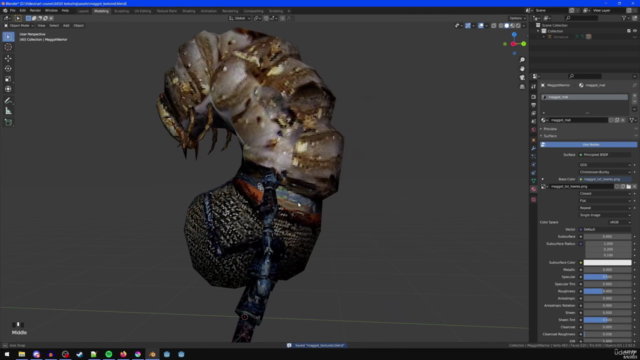Switch to Wireframe viewport shading
This screenshot has height=360, width=640.
click(x=501, y=26)
